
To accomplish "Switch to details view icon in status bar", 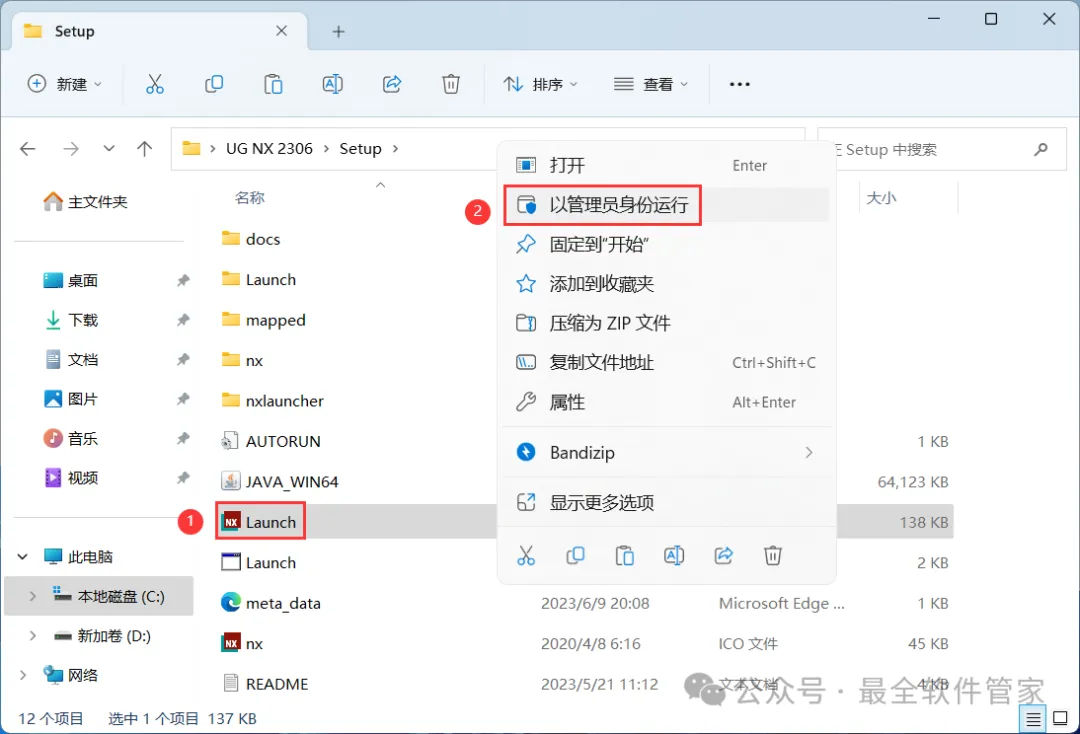I will 1033,720.
